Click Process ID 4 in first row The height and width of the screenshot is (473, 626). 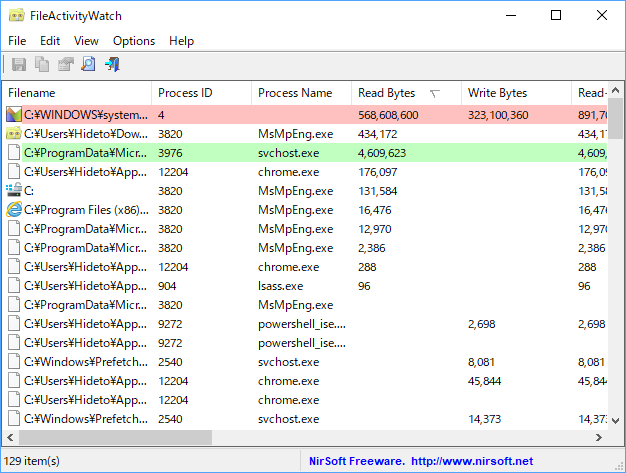point(161,115)
